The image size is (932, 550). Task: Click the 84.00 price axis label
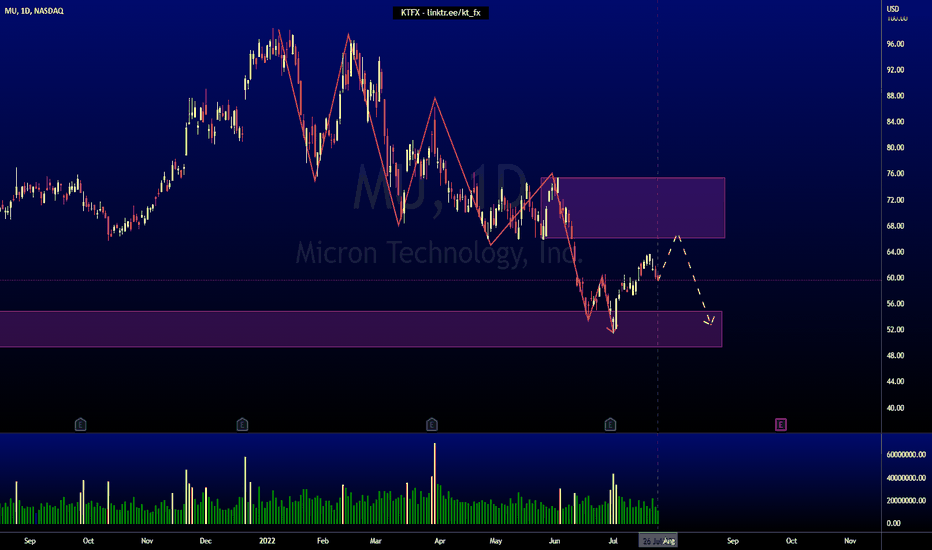pyautogui.click(x=895, y=122)
